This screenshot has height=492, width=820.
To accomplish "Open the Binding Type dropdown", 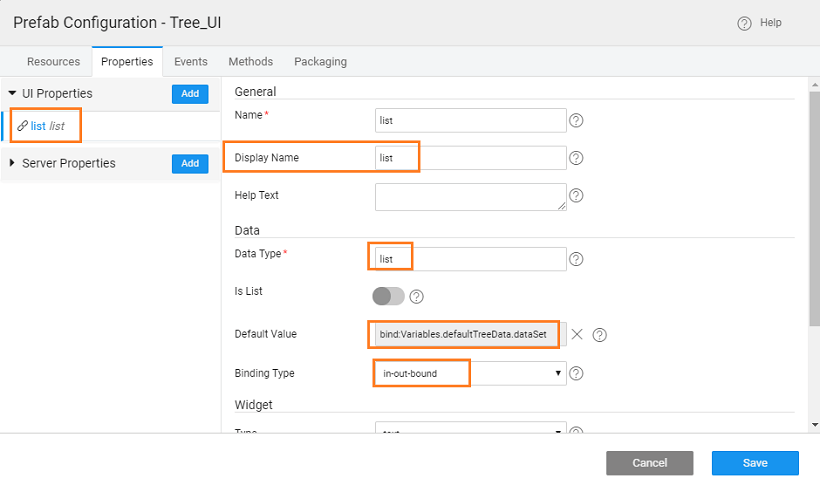I will coord(470,374).
